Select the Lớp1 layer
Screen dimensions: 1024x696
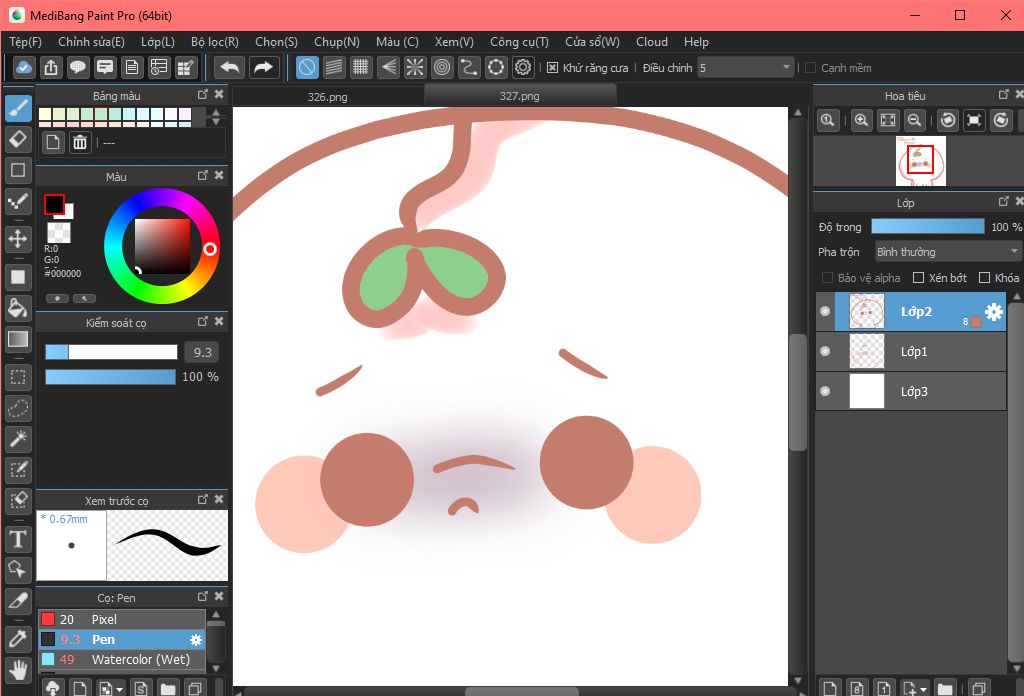(x=911, y=351)
